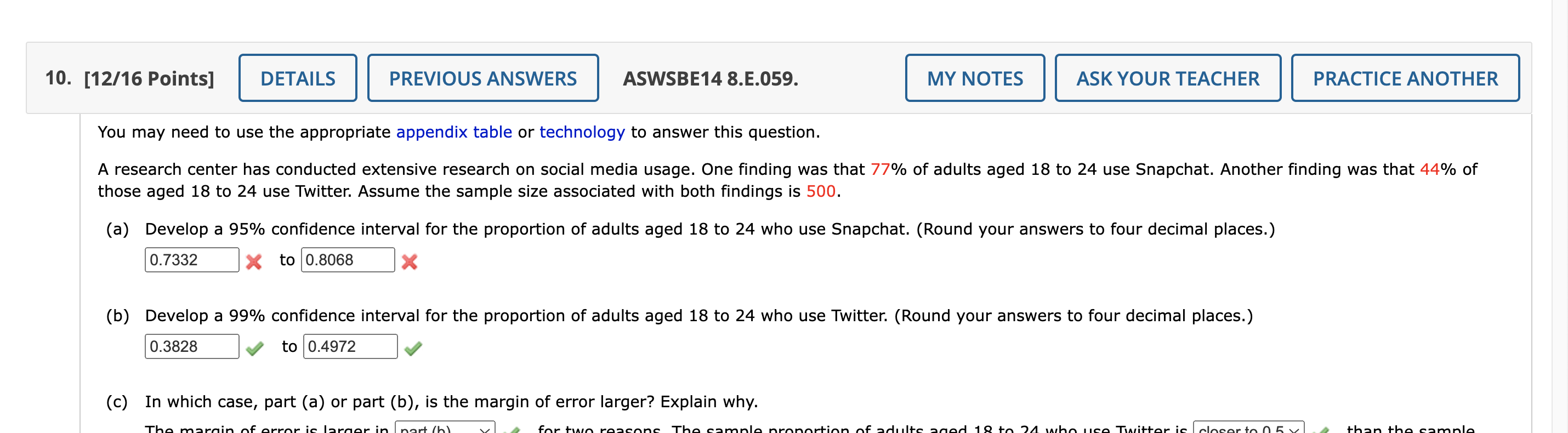The width and height of the screenshot is (1568, 433).
Task: Click PRACTICE ANOTHER
Action: pyautogui.click(x=1404, y=78)
